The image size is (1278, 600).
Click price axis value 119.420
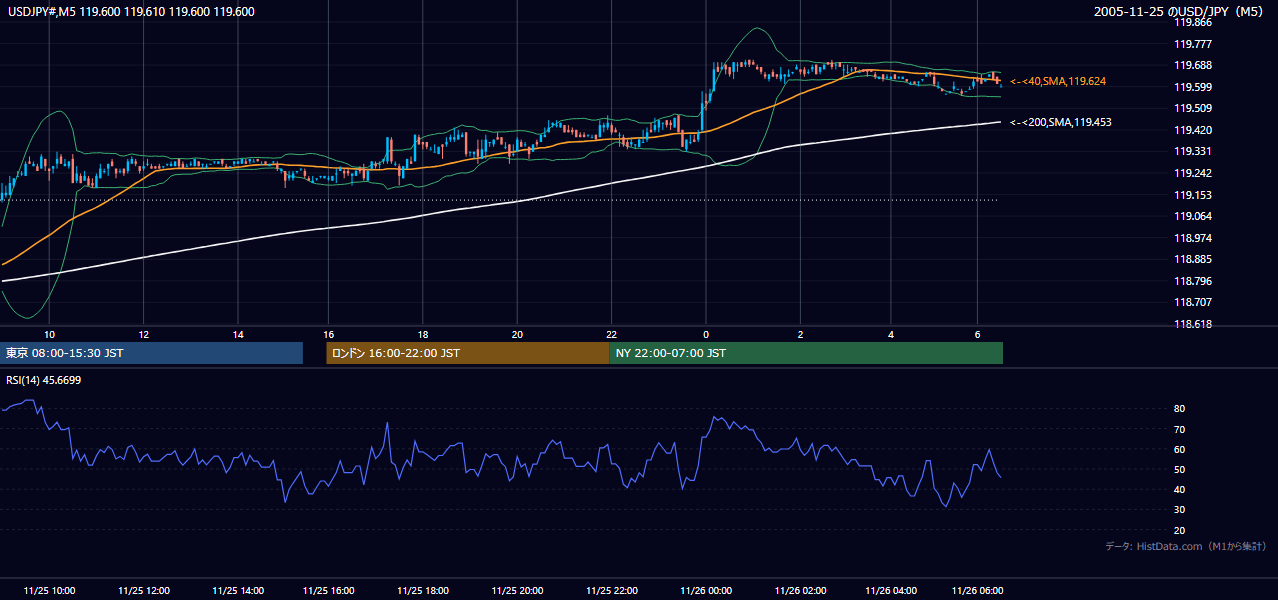tap(1193, 130)
